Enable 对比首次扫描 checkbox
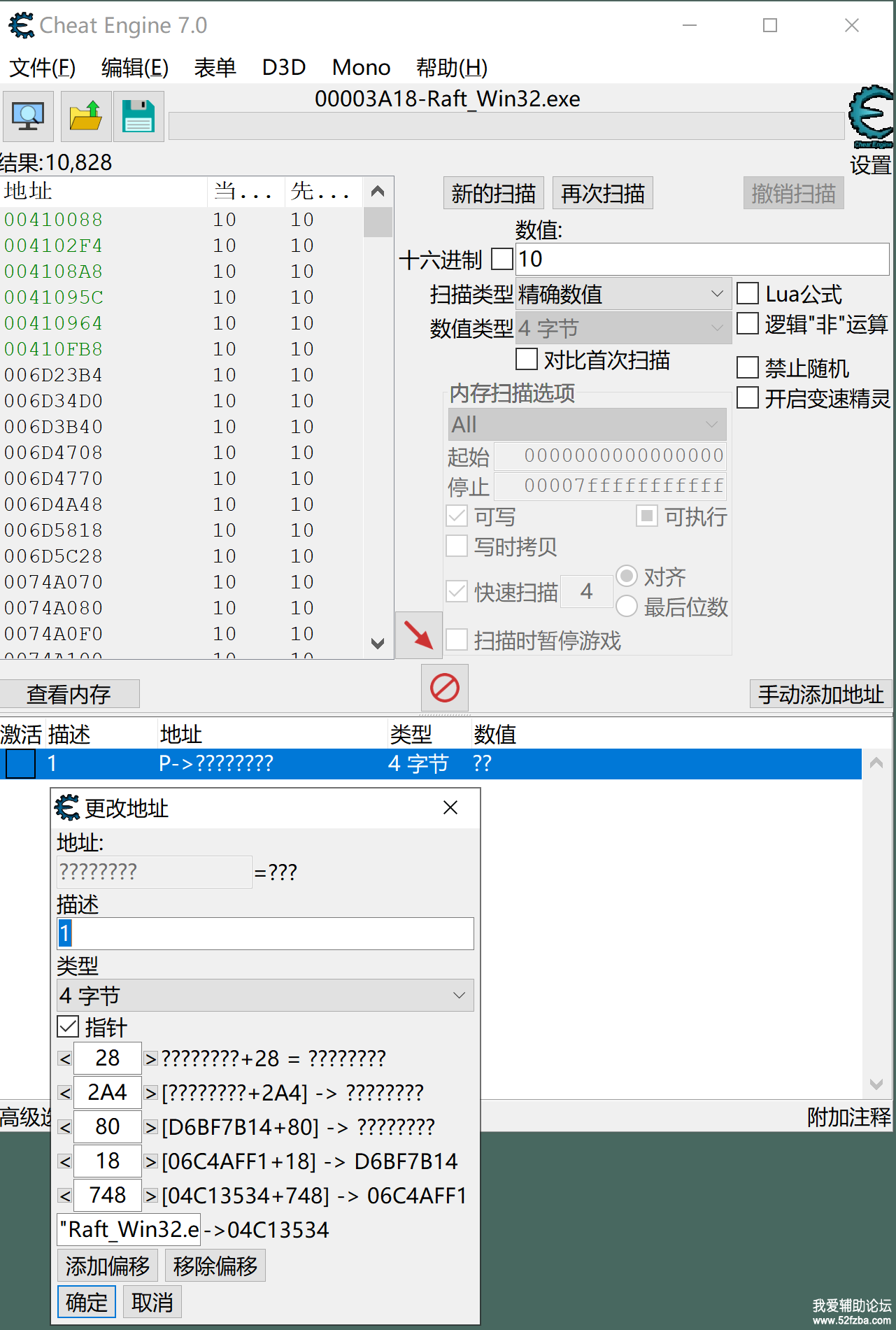The height and width of the screenshot is (1330, 896). (527, 359)
